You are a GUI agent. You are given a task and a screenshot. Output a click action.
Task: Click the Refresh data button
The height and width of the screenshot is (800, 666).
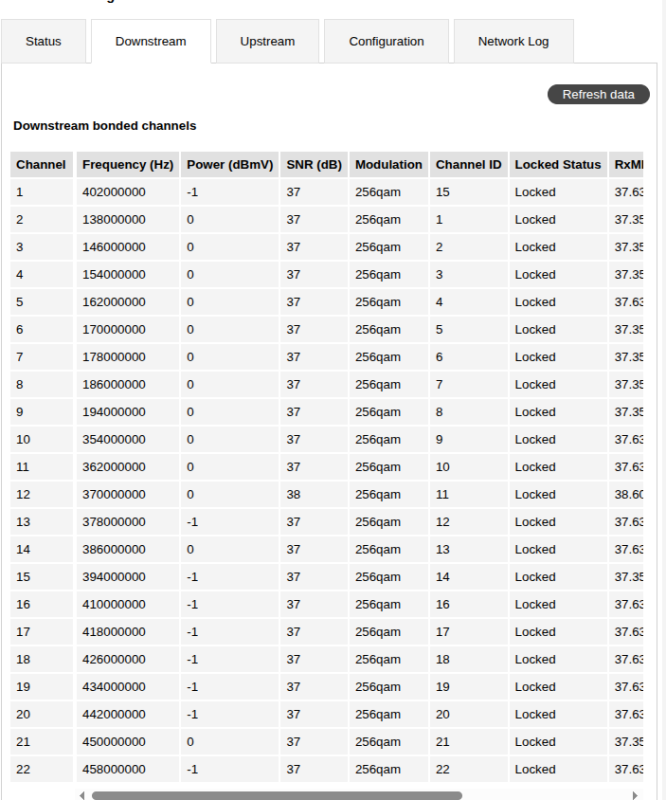pos(598,94)
